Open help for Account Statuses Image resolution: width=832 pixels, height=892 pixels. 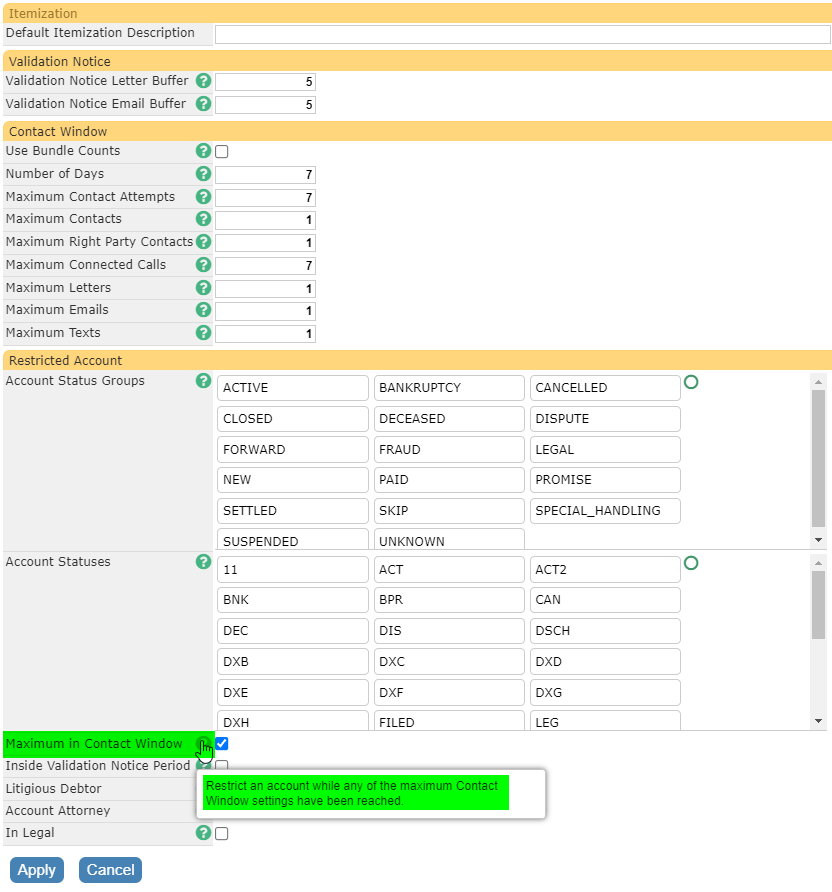click(x=203, y=561)
